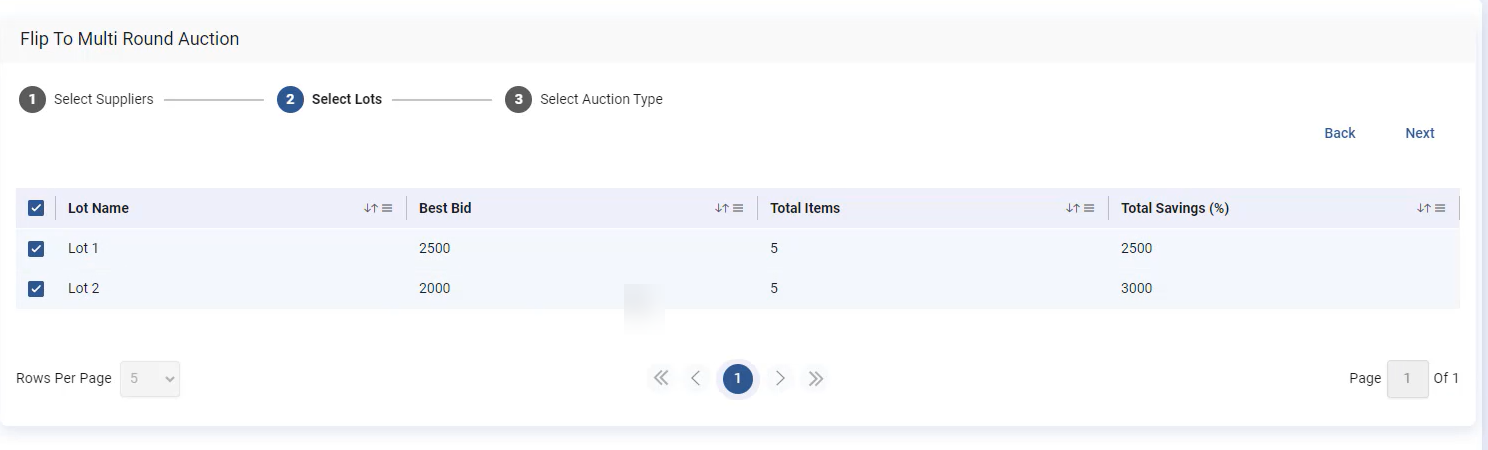Image resolution: width=1488 pixels, height=450 pixels.
Task: Uncheck the Lot 1 checkbox
Action: pyautogui.click(x=36, y=248)
